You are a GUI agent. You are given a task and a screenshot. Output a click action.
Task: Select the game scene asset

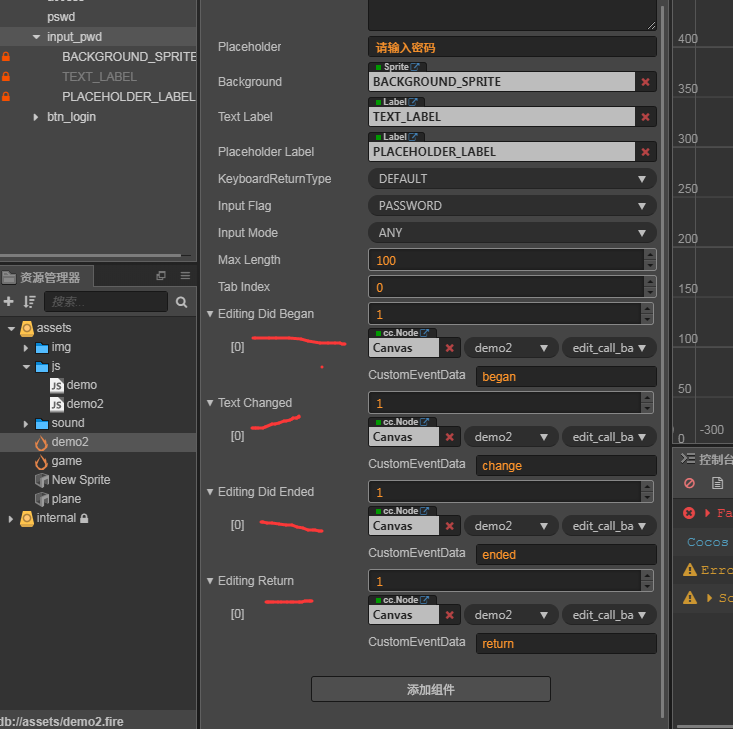pyautogui.click(x=66, y=461)
